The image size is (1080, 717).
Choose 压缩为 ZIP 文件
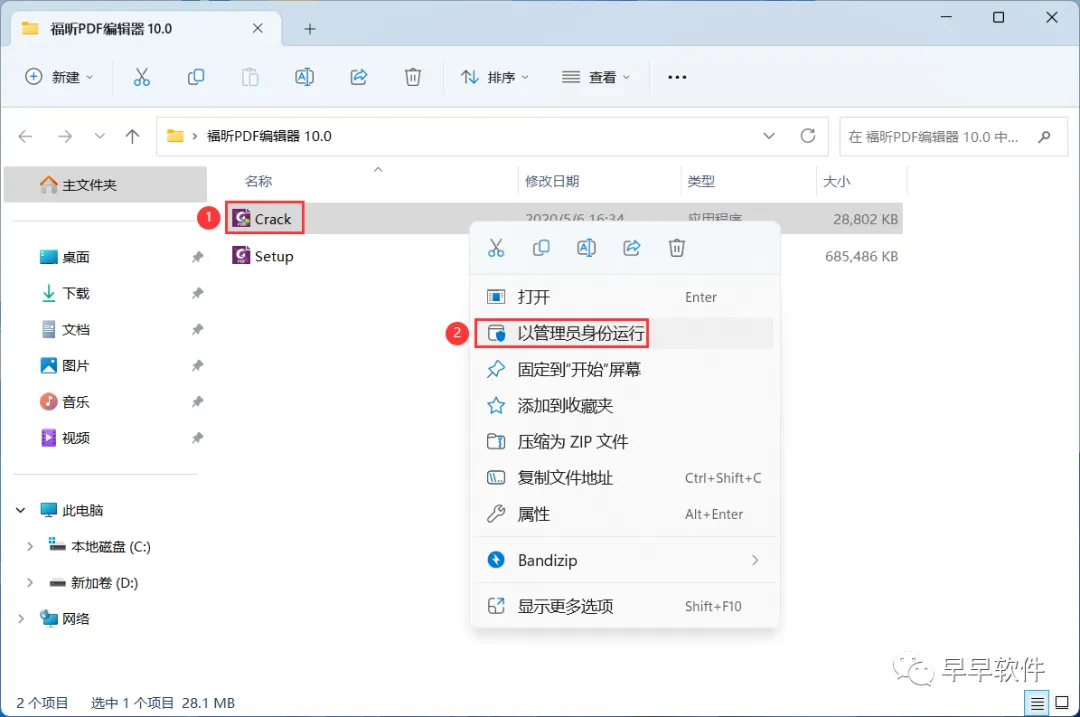click(624, 441)
